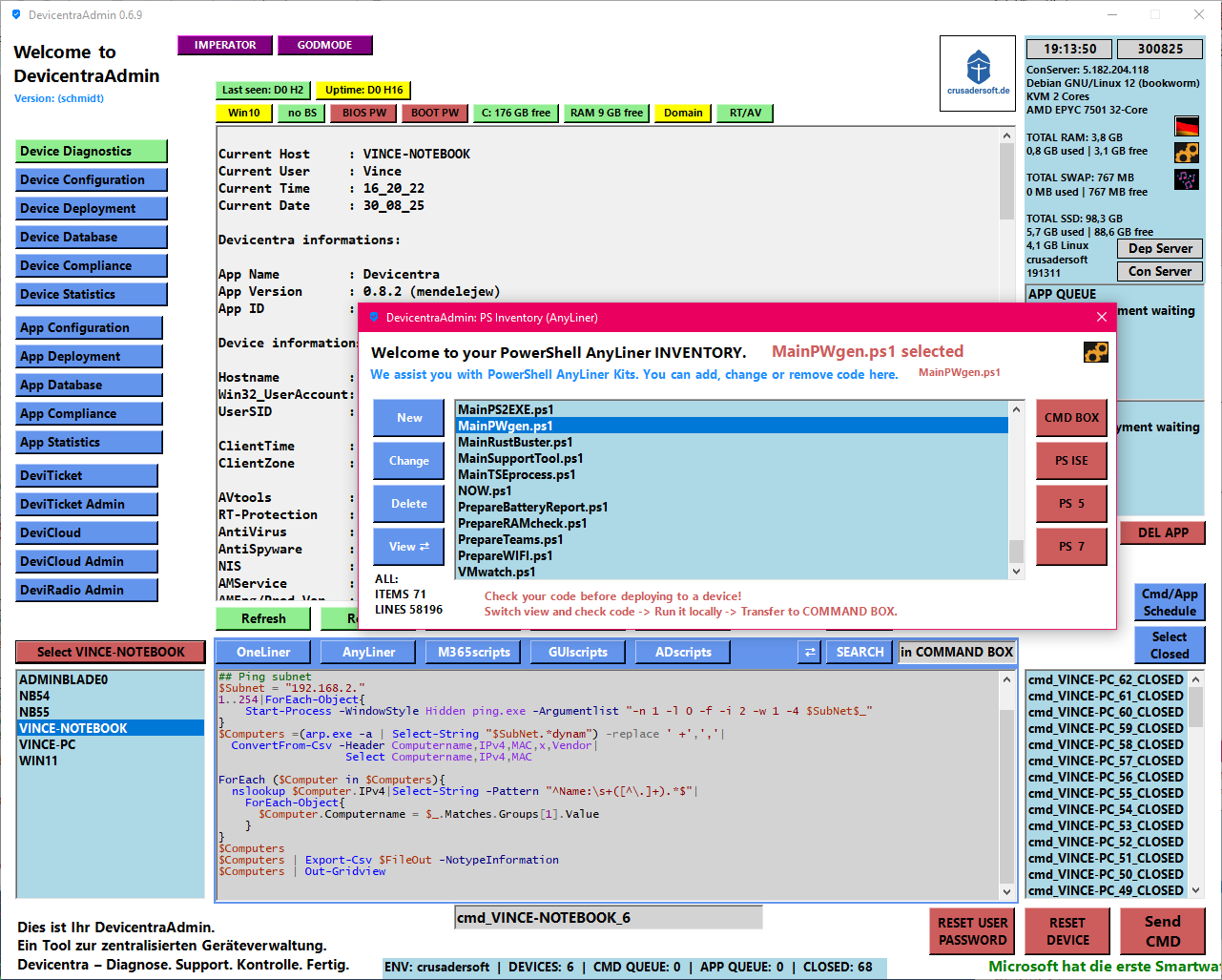Image resolution: width=1222 pixels, height=980 pixels.
Task: Toggle the View switch button in inventory
Action: pyautogui.click(x=408, y=547)
